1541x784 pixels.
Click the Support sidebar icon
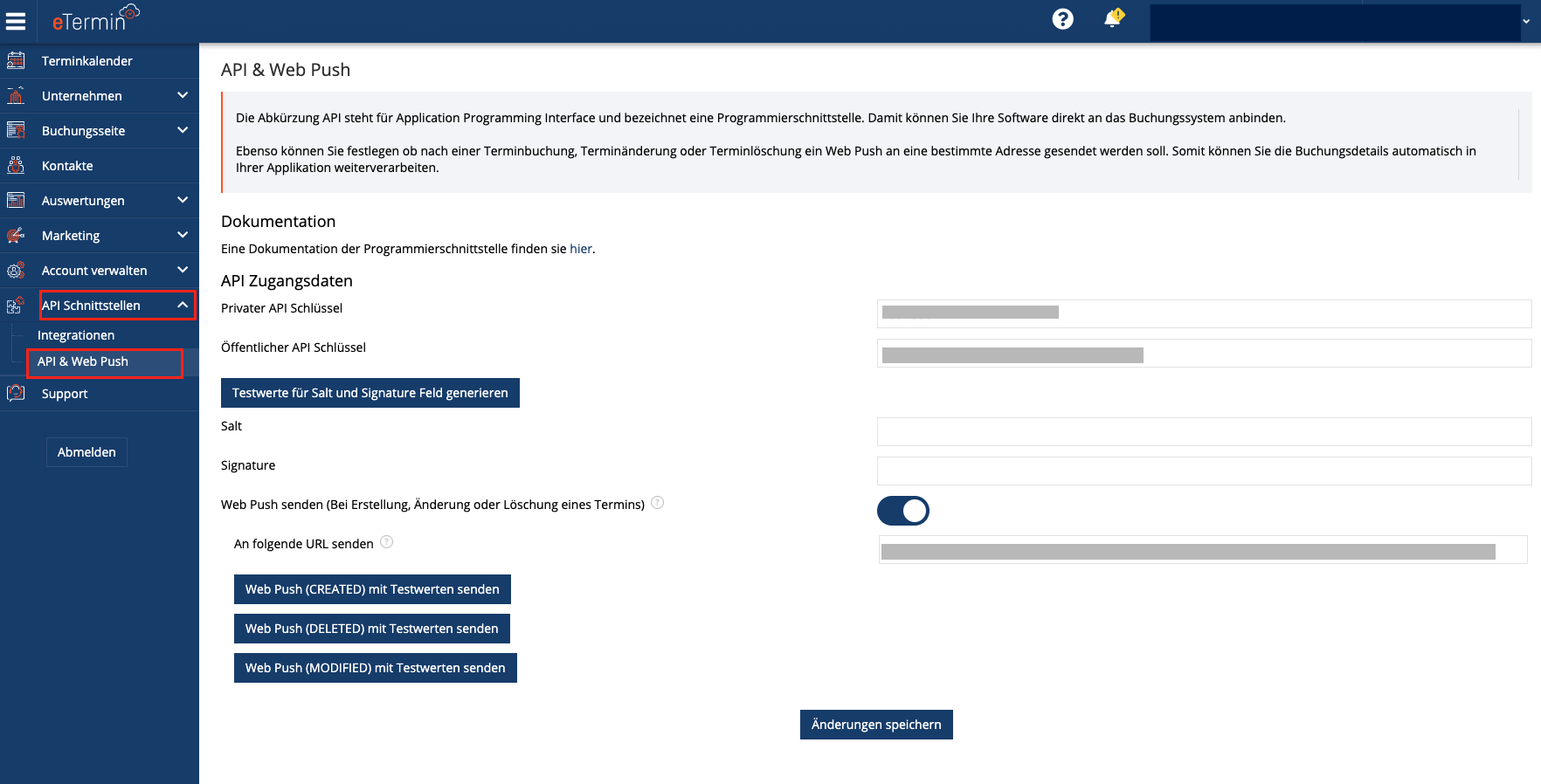click(x=16, y=394)
